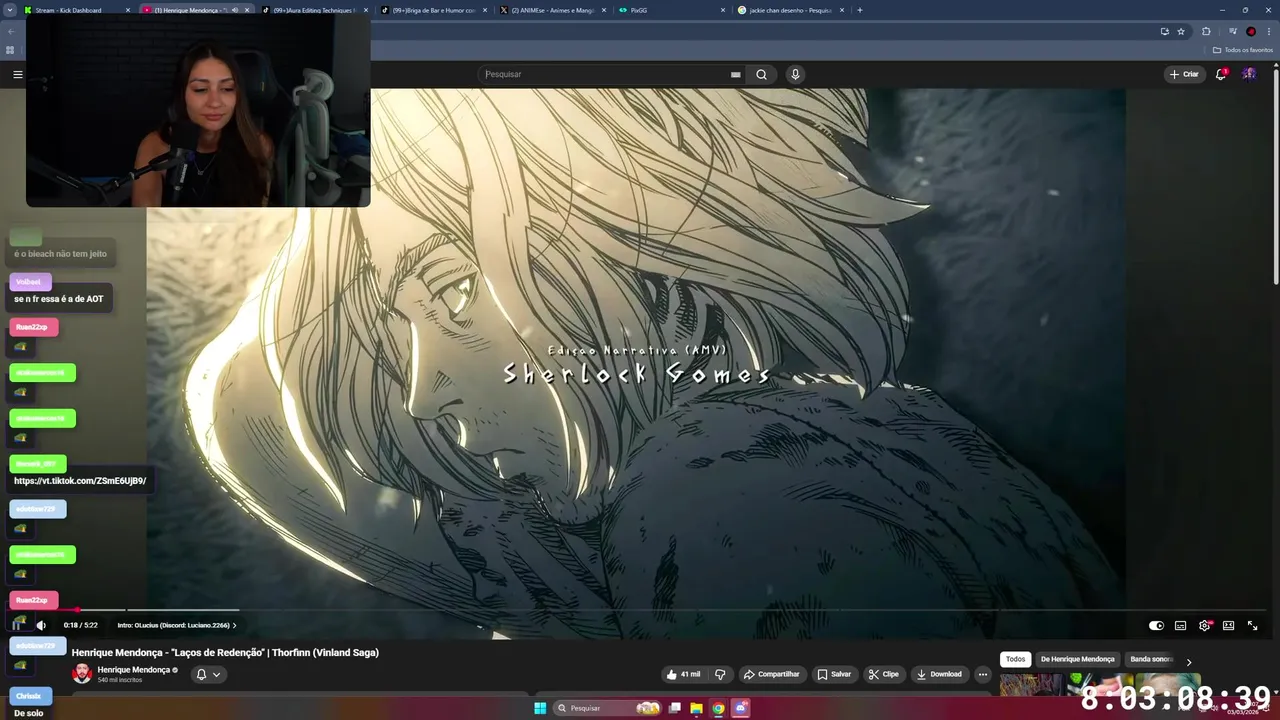Switch to the 'ANIMEse - Animes e Mangá' tab

(552, 10)
